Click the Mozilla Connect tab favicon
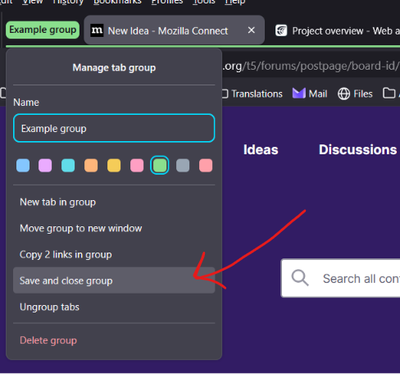The height and width of the screenshot is (374, 400). [97, 31]
